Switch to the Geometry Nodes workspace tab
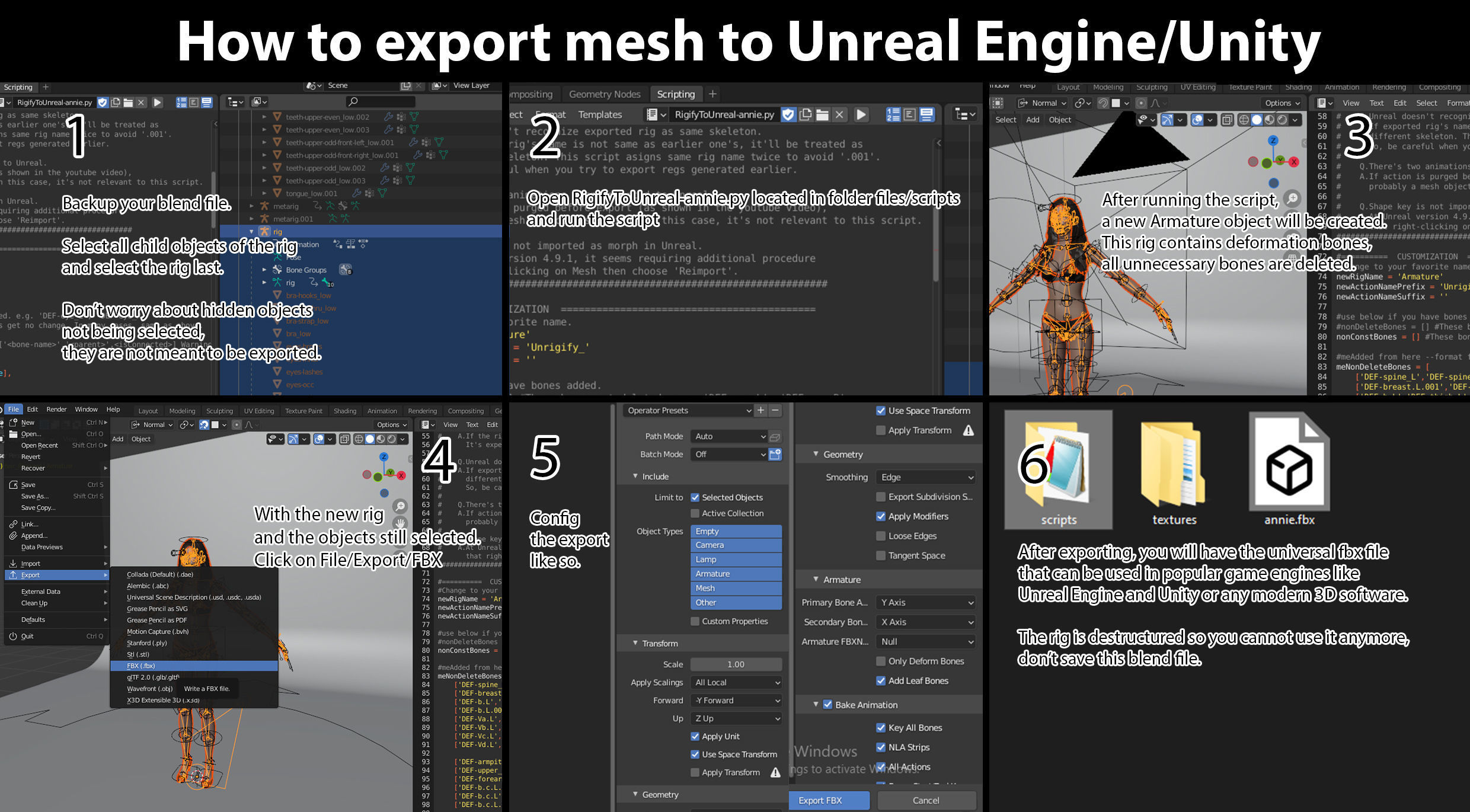 point(605,94)
